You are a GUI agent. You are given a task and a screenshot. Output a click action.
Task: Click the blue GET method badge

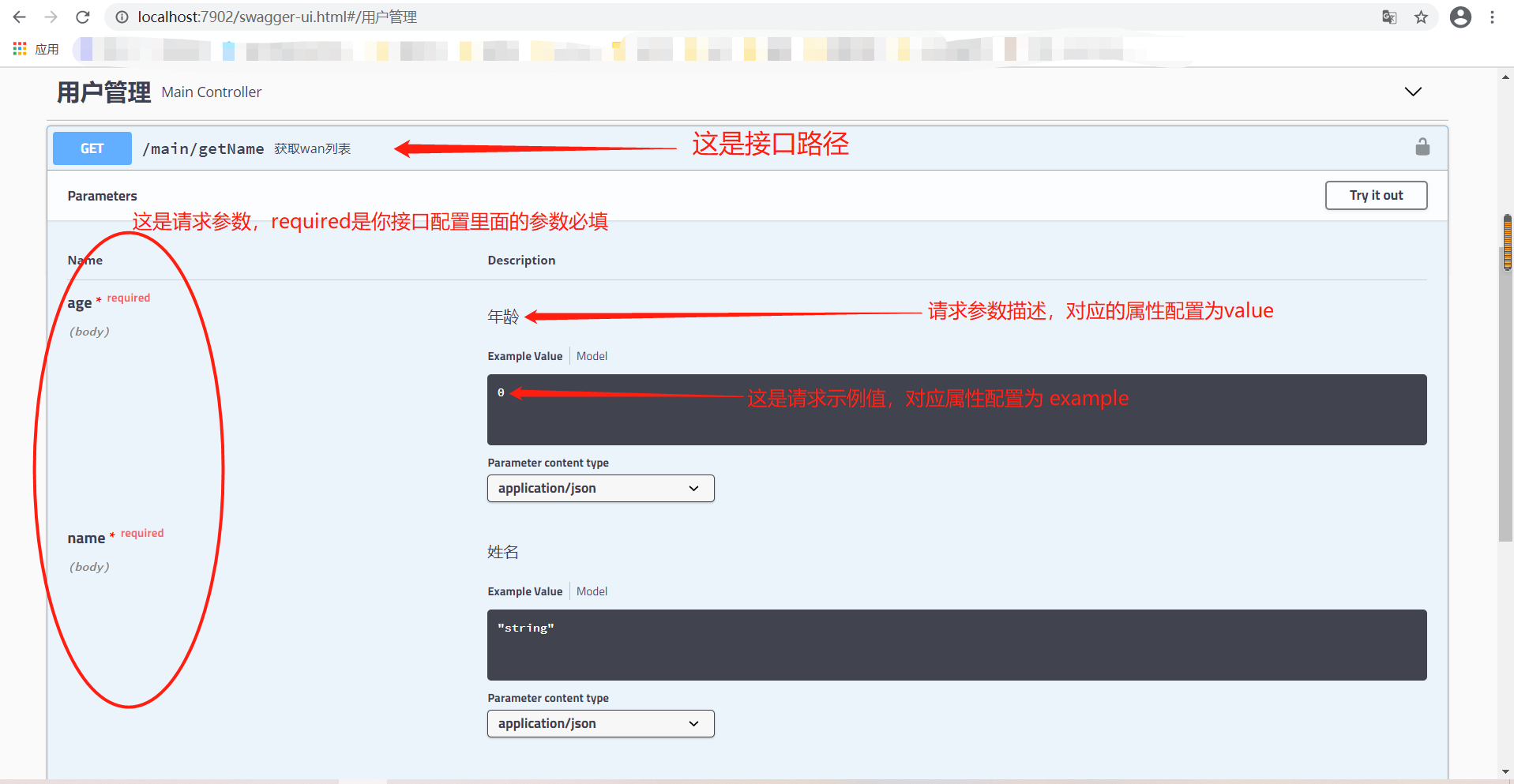click(x=92, y=148)
